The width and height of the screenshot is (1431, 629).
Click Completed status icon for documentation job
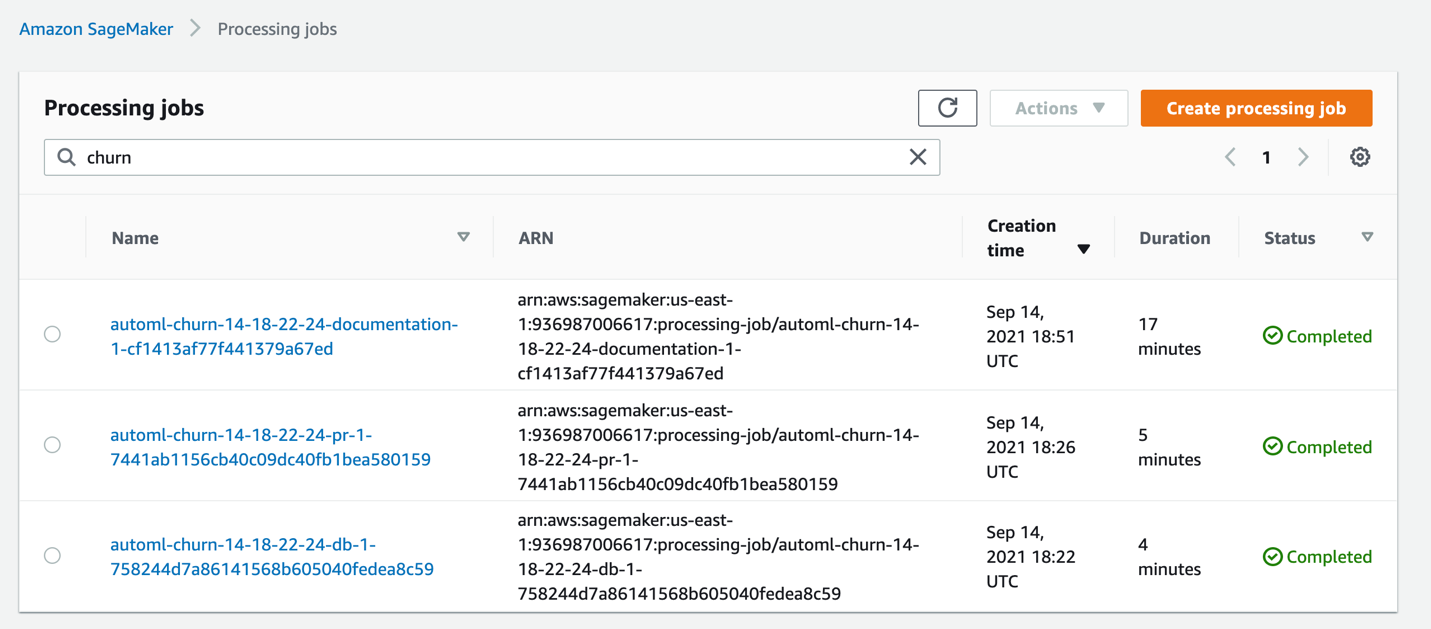[x=1272, y=336]
